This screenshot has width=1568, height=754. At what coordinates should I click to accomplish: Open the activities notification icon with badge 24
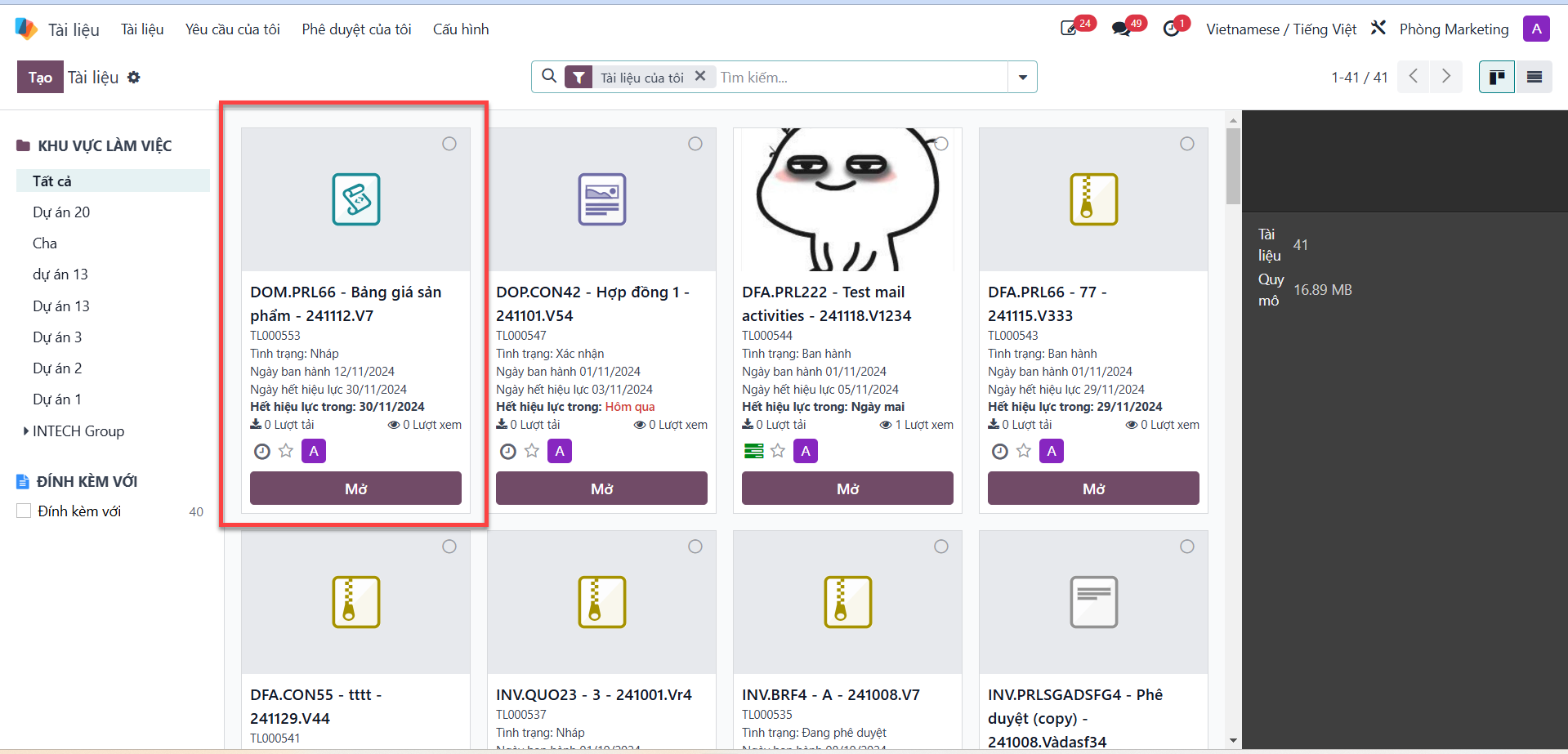pos(1070,29)
